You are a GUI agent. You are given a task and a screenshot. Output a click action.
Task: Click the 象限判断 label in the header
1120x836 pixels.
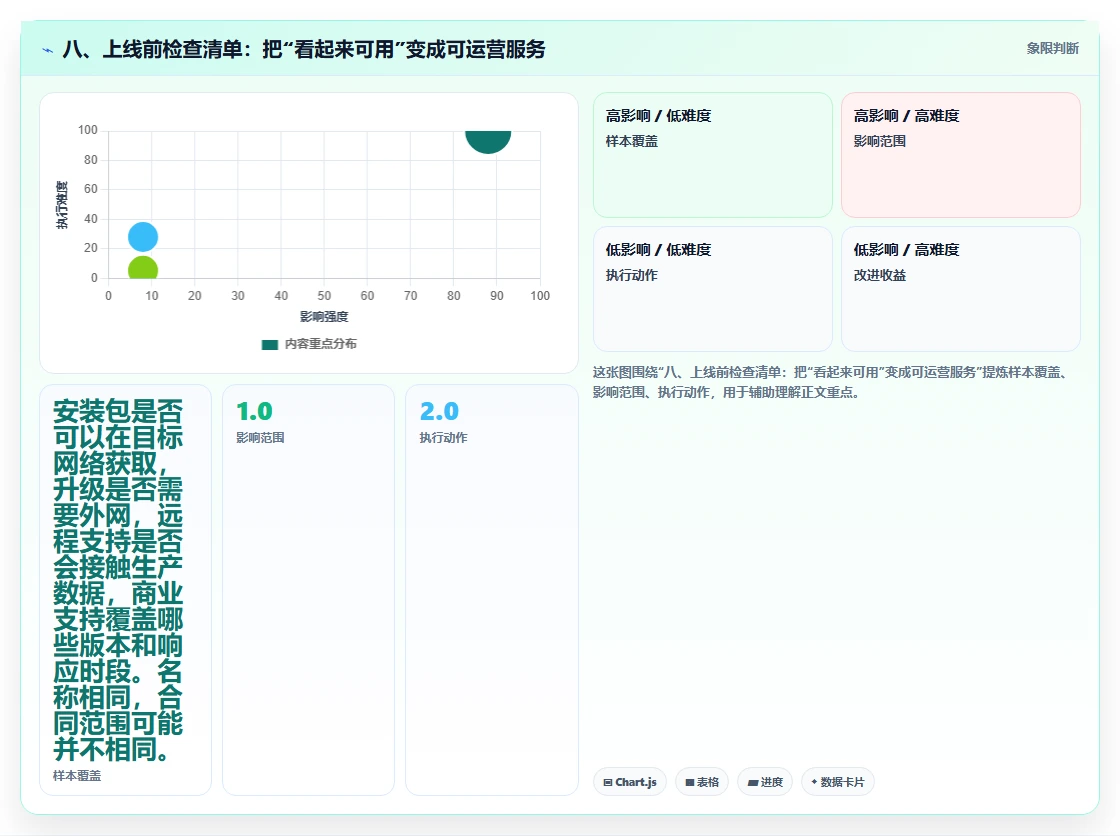[x=1052, y=49]
